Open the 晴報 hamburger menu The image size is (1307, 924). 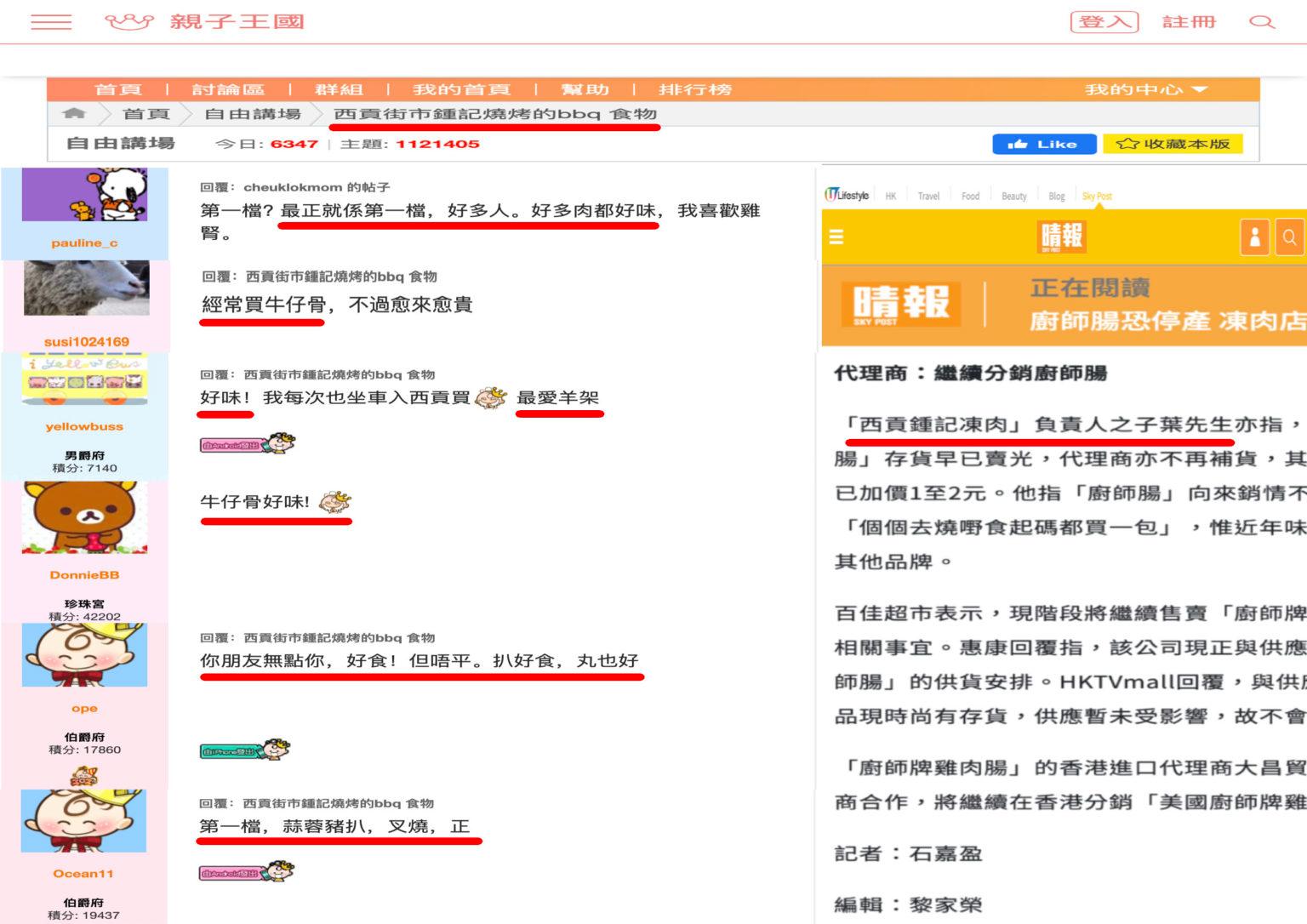(836, 237)
